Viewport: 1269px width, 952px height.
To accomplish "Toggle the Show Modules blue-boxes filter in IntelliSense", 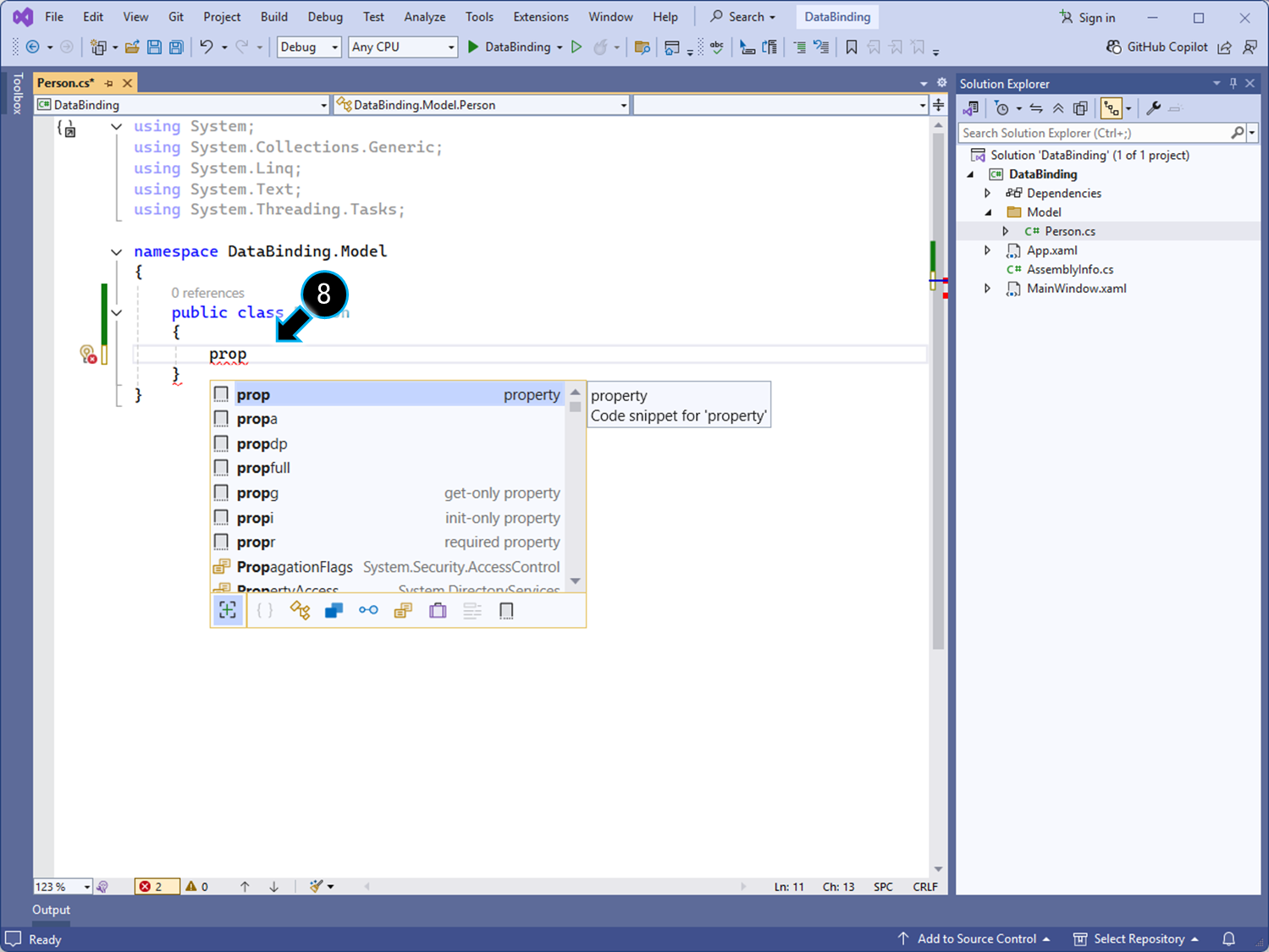I will (334, 611).
